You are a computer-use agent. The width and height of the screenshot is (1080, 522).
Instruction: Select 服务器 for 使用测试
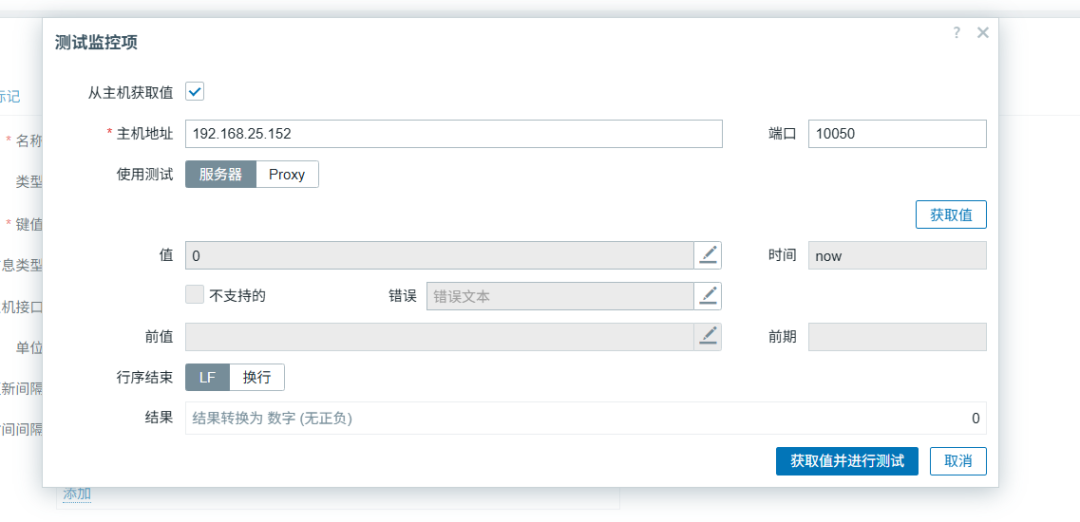coord(220,174)
